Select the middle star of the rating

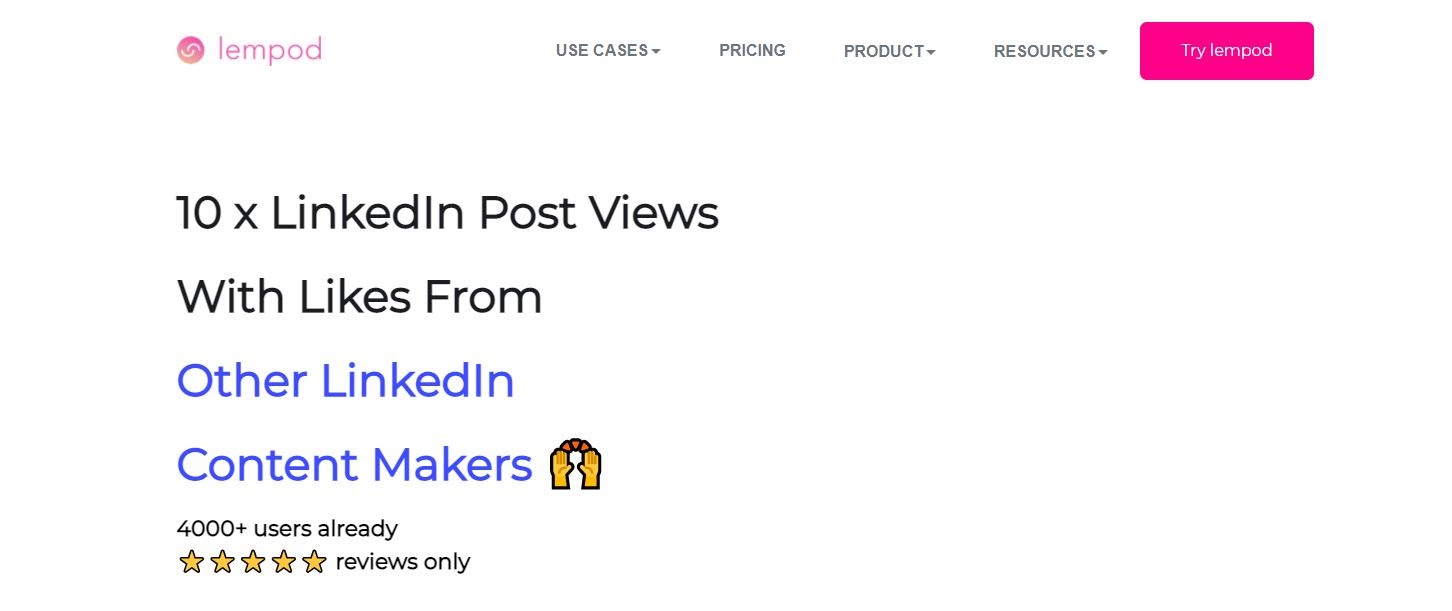tap(253, 562)
